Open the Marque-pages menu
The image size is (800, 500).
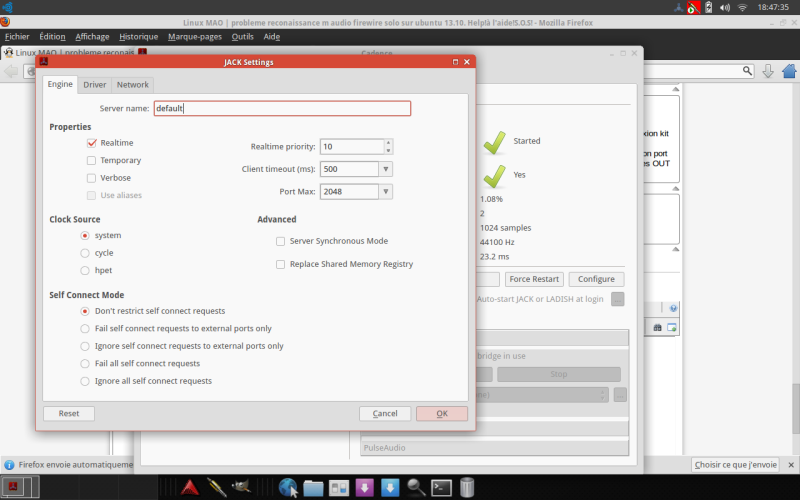[x=194, y=37]
